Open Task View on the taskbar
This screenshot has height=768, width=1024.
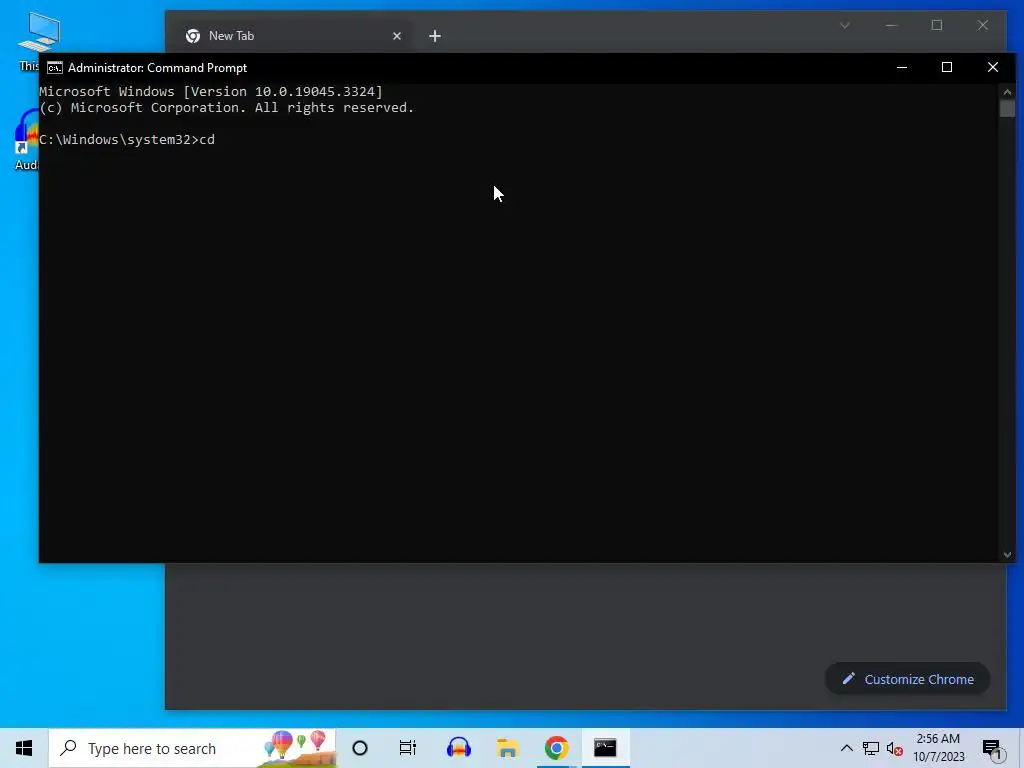(408, 748)
